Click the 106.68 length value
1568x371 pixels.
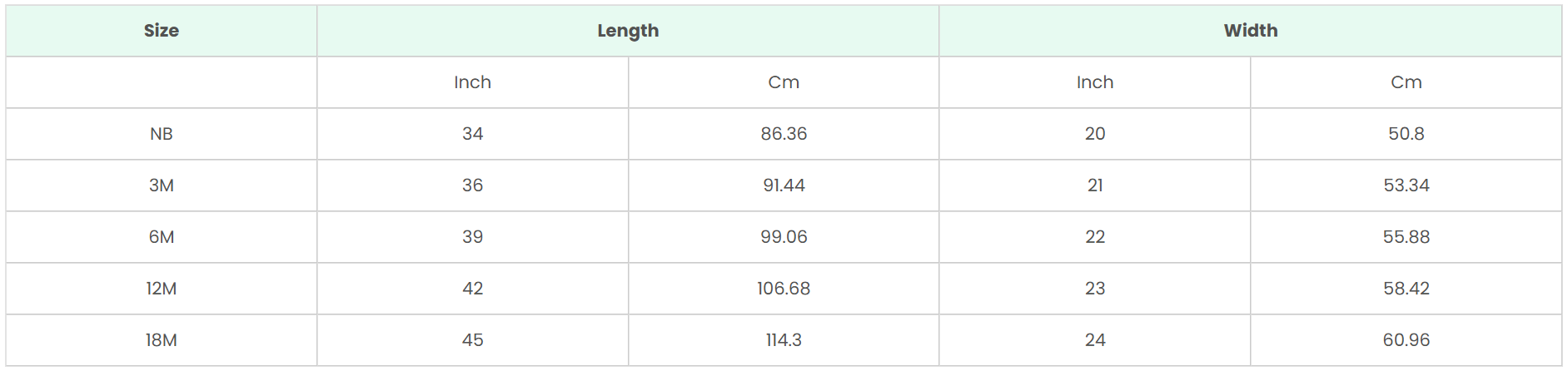click(x=784, y=289)
